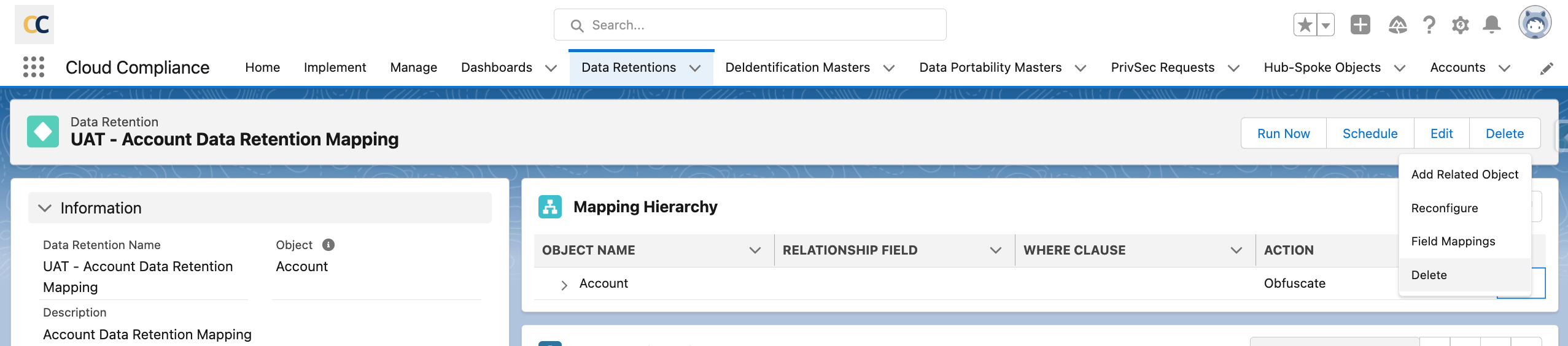Choose Add Related Object menu option
The image size is (1568, 346).
tap(1464, 174)
